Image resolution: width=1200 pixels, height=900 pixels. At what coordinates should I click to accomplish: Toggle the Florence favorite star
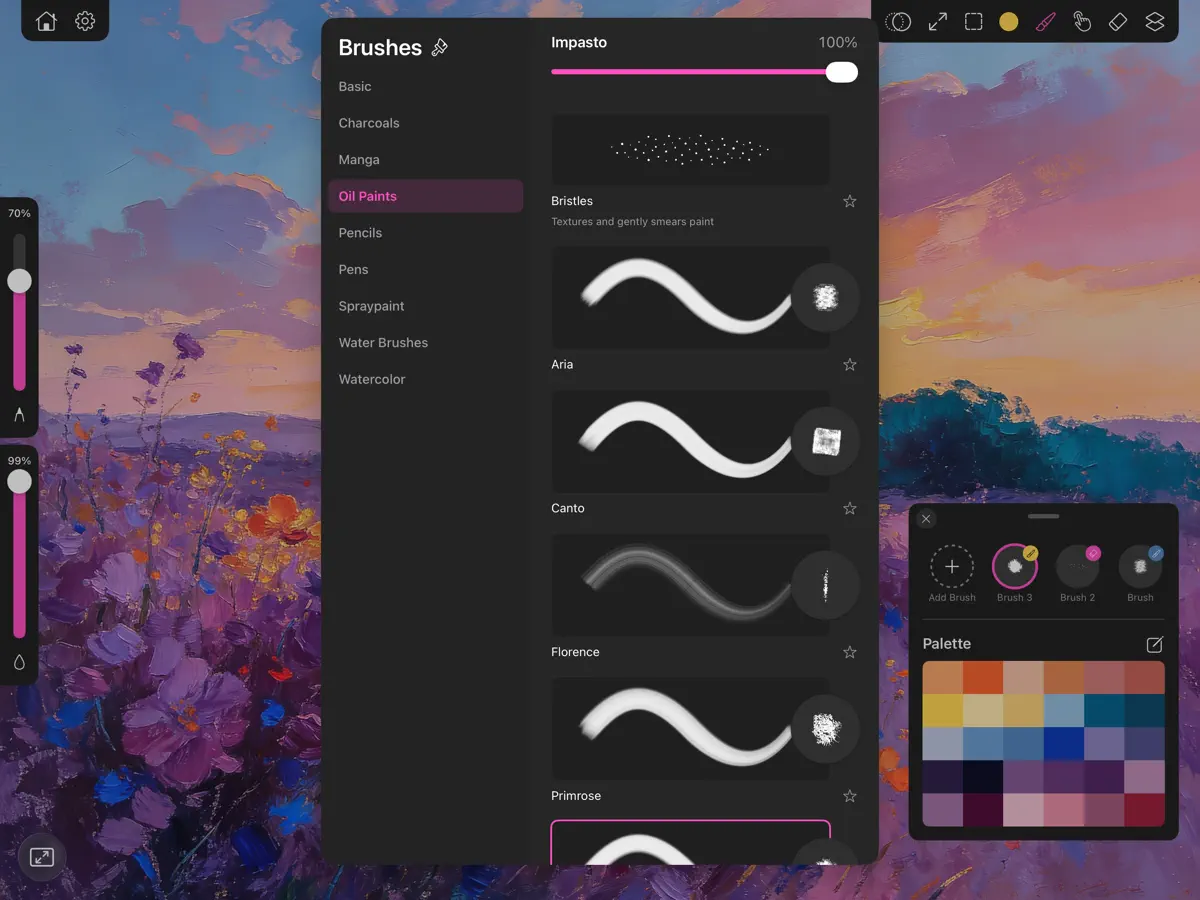point(850,653)
